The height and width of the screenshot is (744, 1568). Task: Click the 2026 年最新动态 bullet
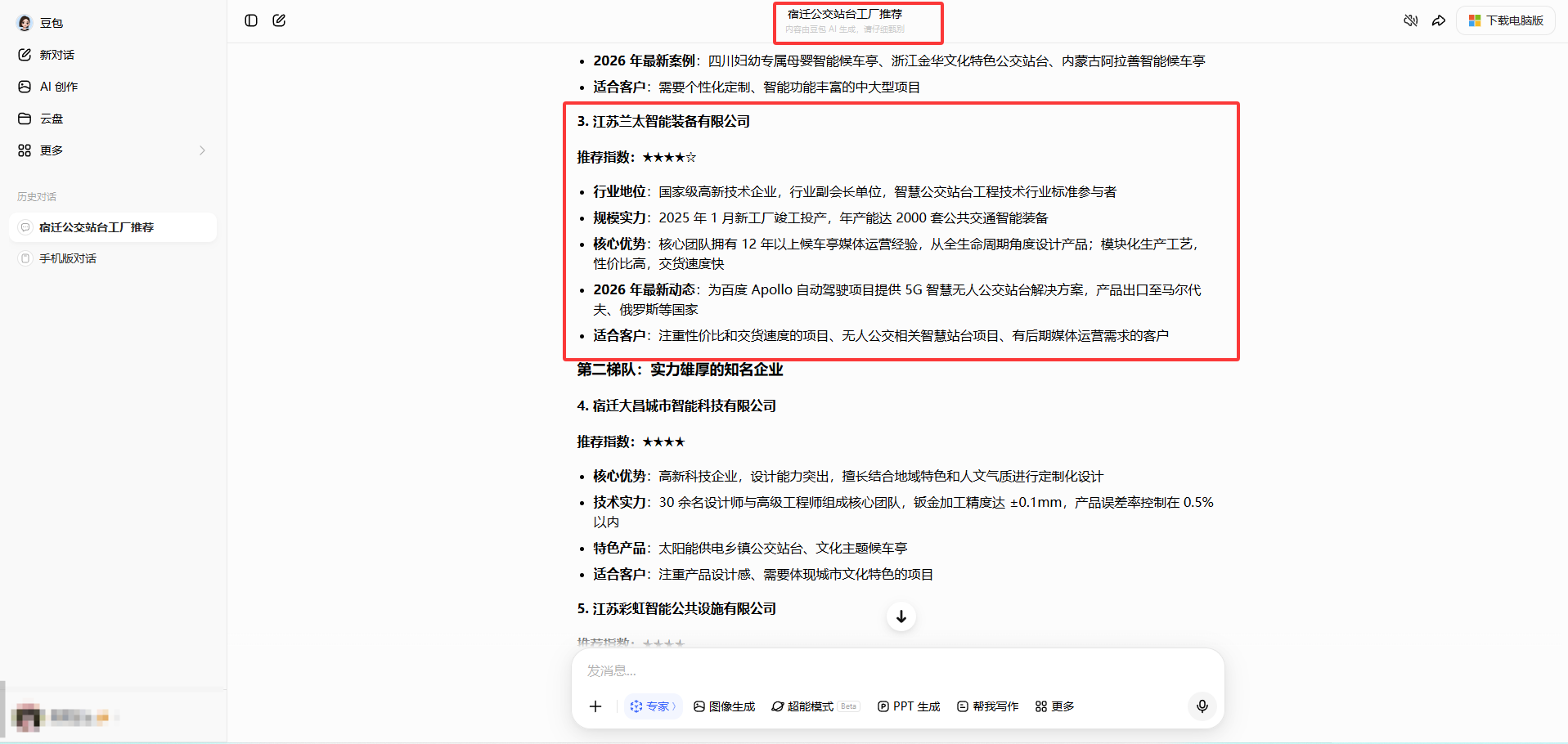897,300
